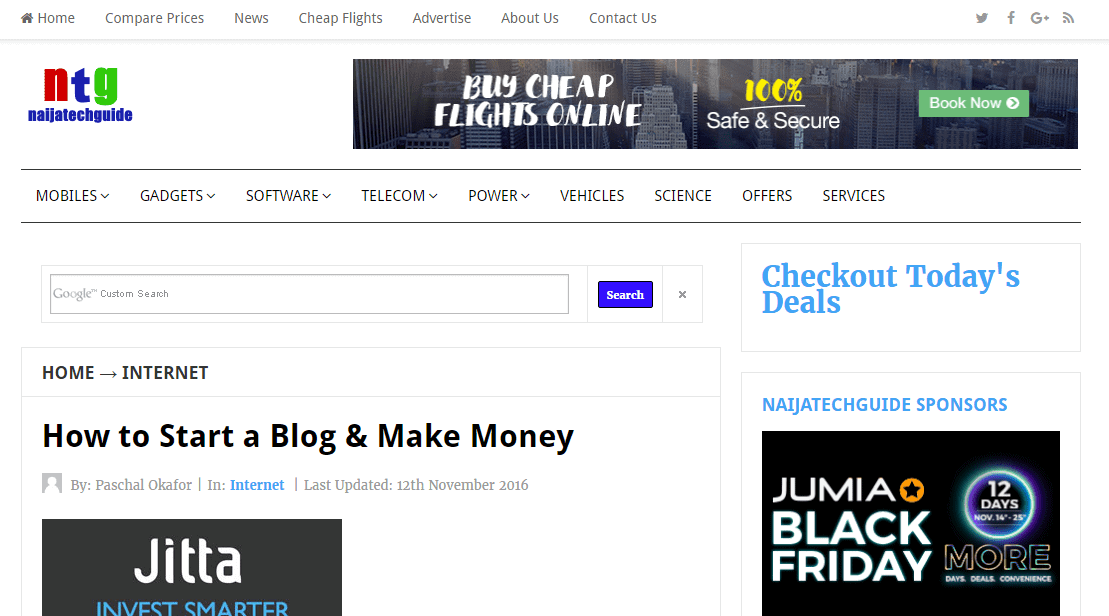Click the Book Now button in banner
The height and width of the screenshot is (616, 1109).
[973, 103]
